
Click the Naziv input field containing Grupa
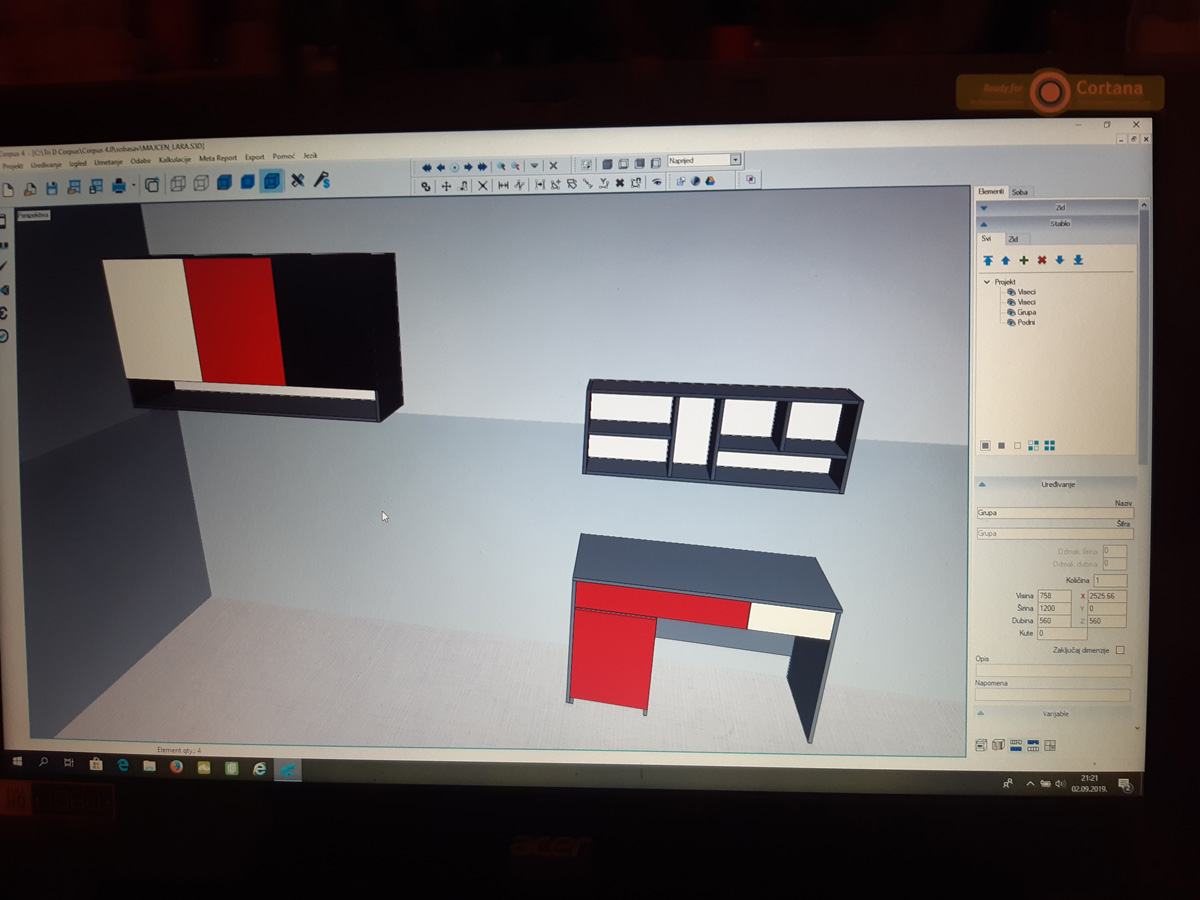(x=1055, y=513)
